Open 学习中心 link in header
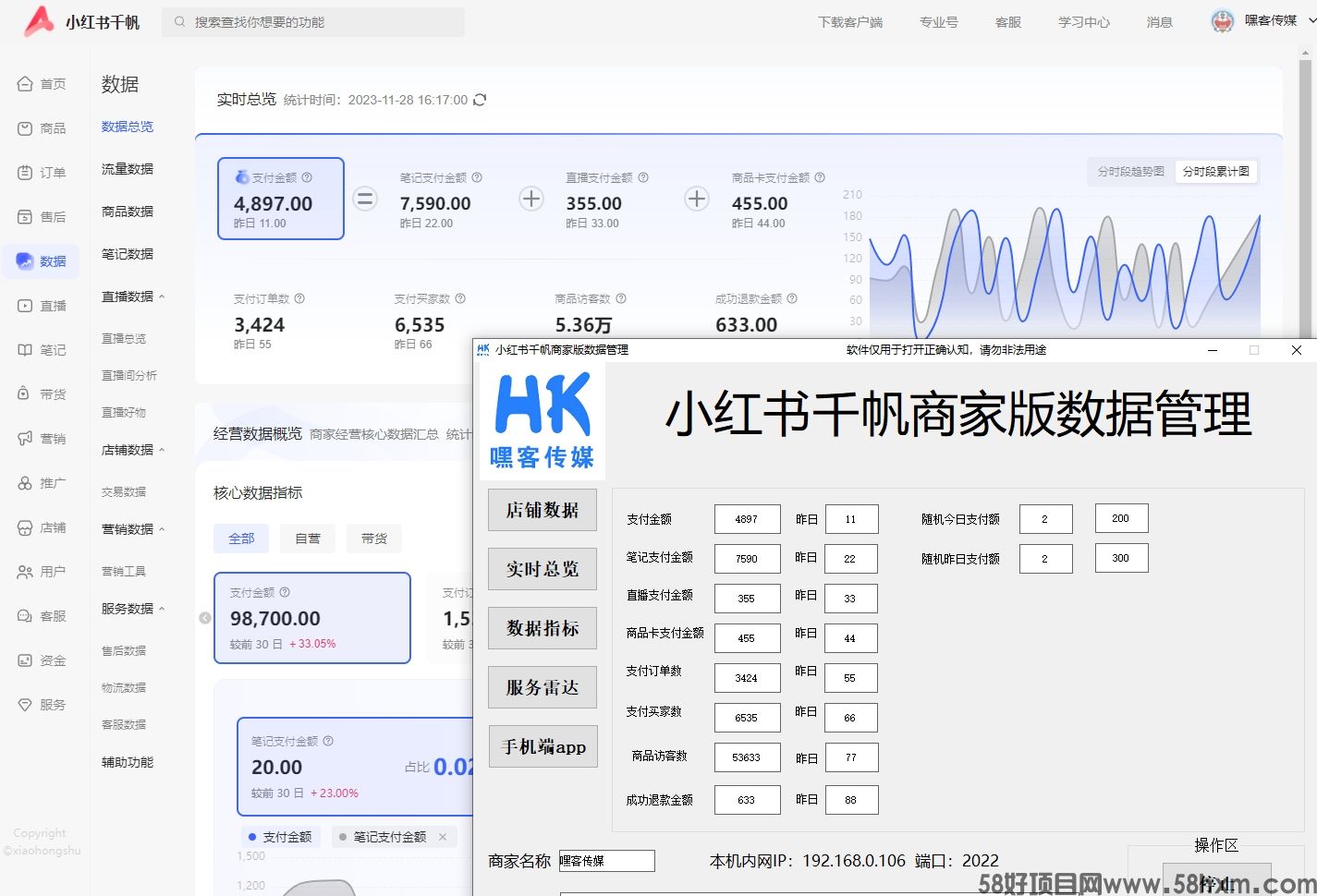Screen dimensions: 1317x896 pyautogui.click(x=1084, y=22)
